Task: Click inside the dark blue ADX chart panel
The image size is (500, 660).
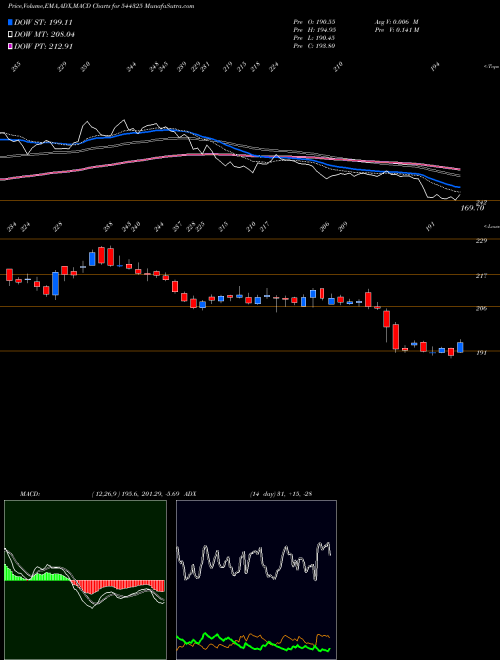Action: coord(256,580)
